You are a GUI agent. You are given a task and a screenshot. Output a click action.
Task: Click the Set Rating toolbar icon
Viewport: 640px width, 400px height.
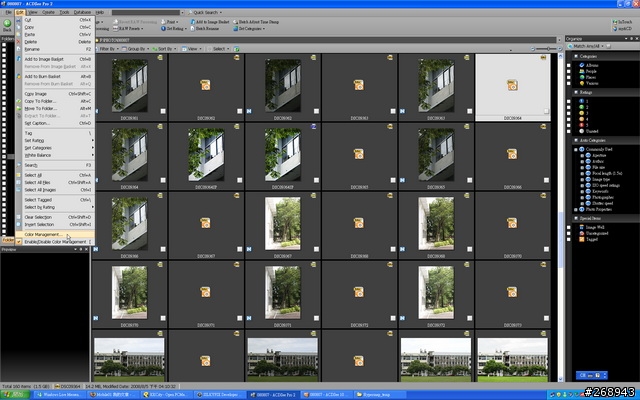point(163,29)
